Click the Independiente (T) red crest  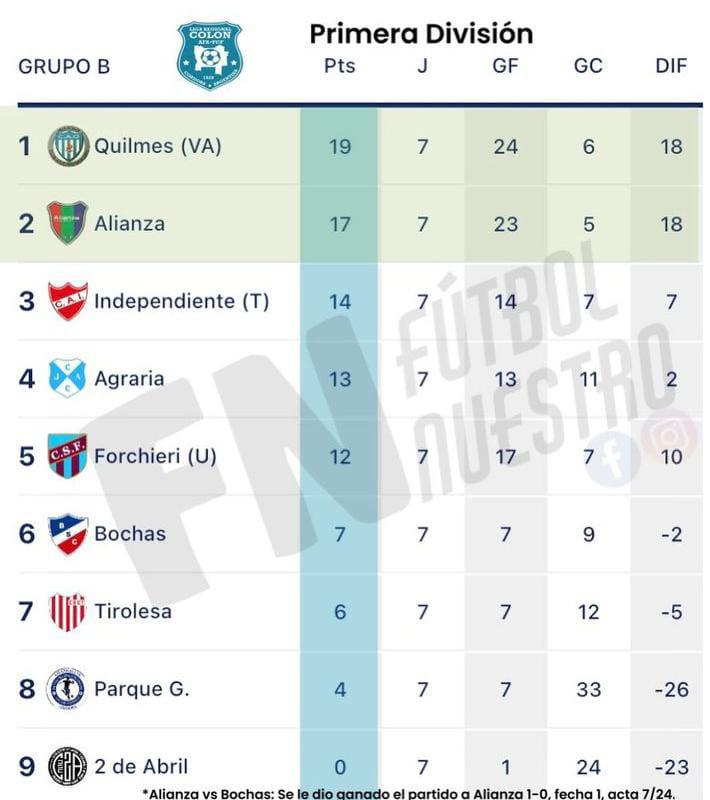(x=68, y=301)
